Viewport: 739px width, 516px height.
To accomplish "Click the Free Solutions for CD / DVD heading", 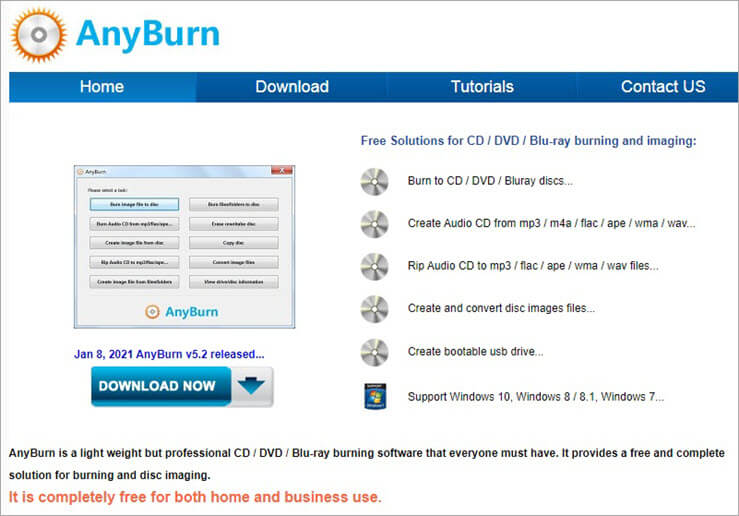I will (x=528, y=141).
